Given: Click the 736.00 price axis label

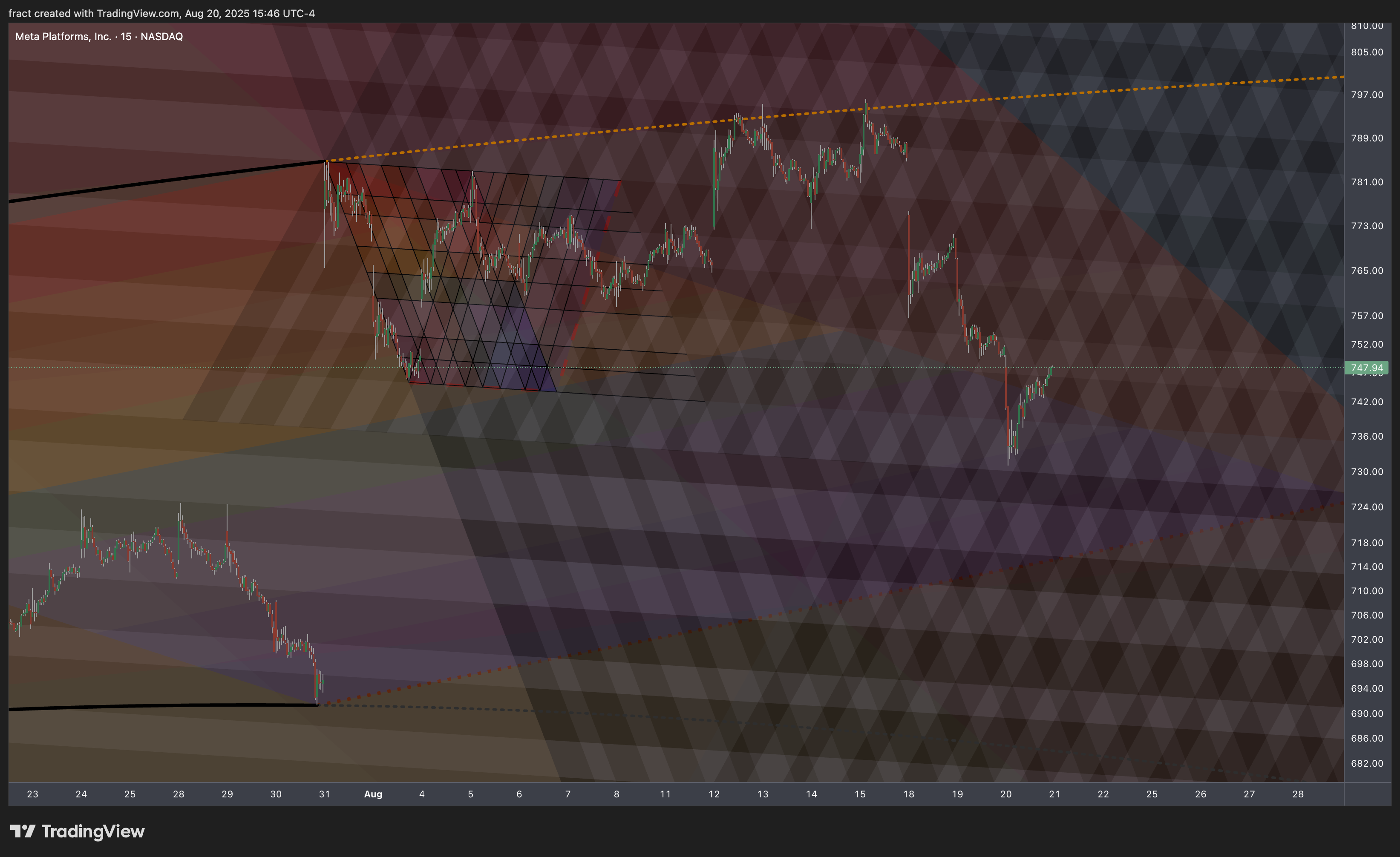Looking at the screenshot, I should pos(1367,436).
